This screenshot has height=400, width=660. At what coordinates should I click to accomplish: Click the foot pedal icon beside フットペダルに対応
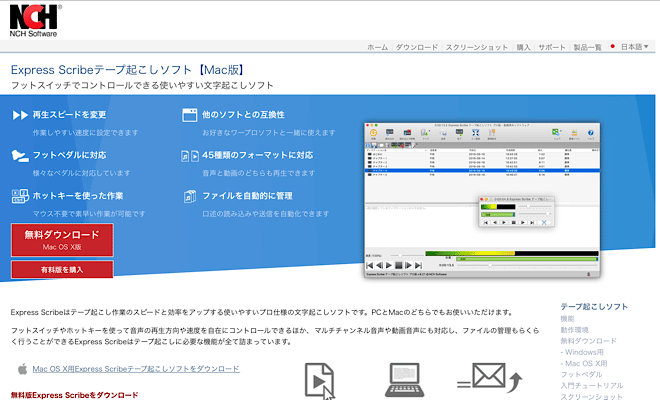(x=20, y=156)
